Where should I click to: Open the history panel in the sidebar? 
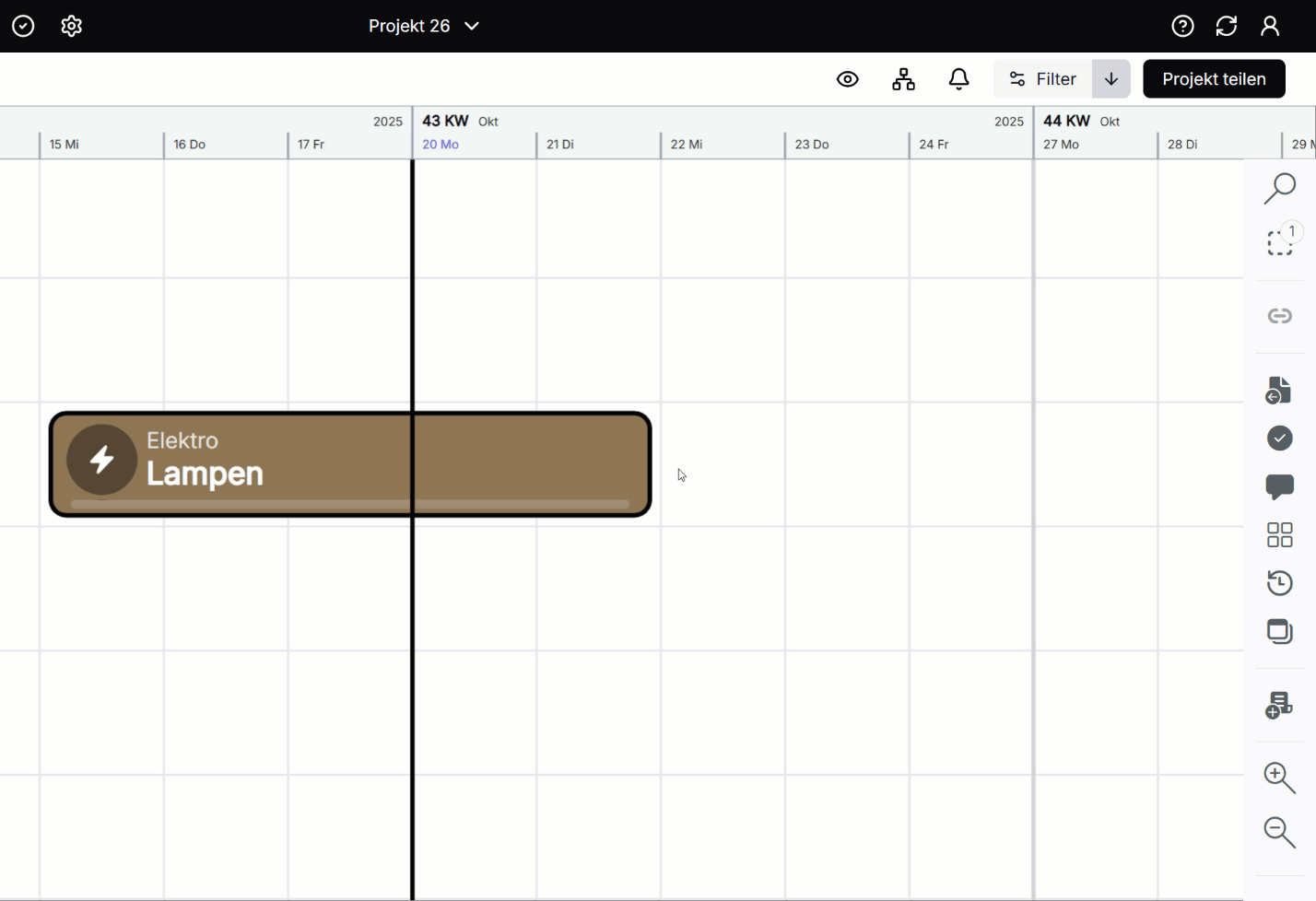[x=1280, y=582]
